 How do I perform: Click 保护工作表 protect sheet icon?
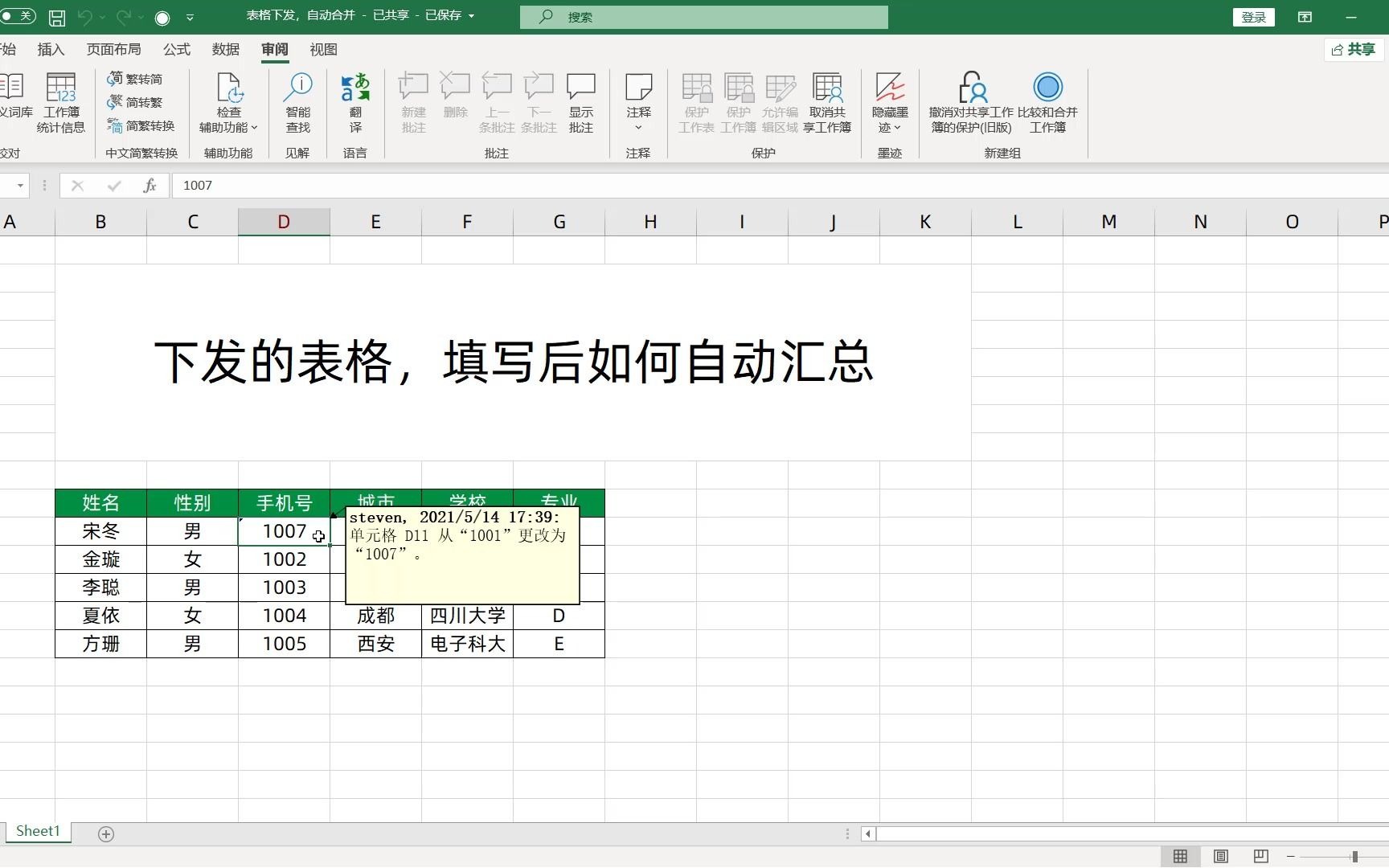[x=696, y=102]
